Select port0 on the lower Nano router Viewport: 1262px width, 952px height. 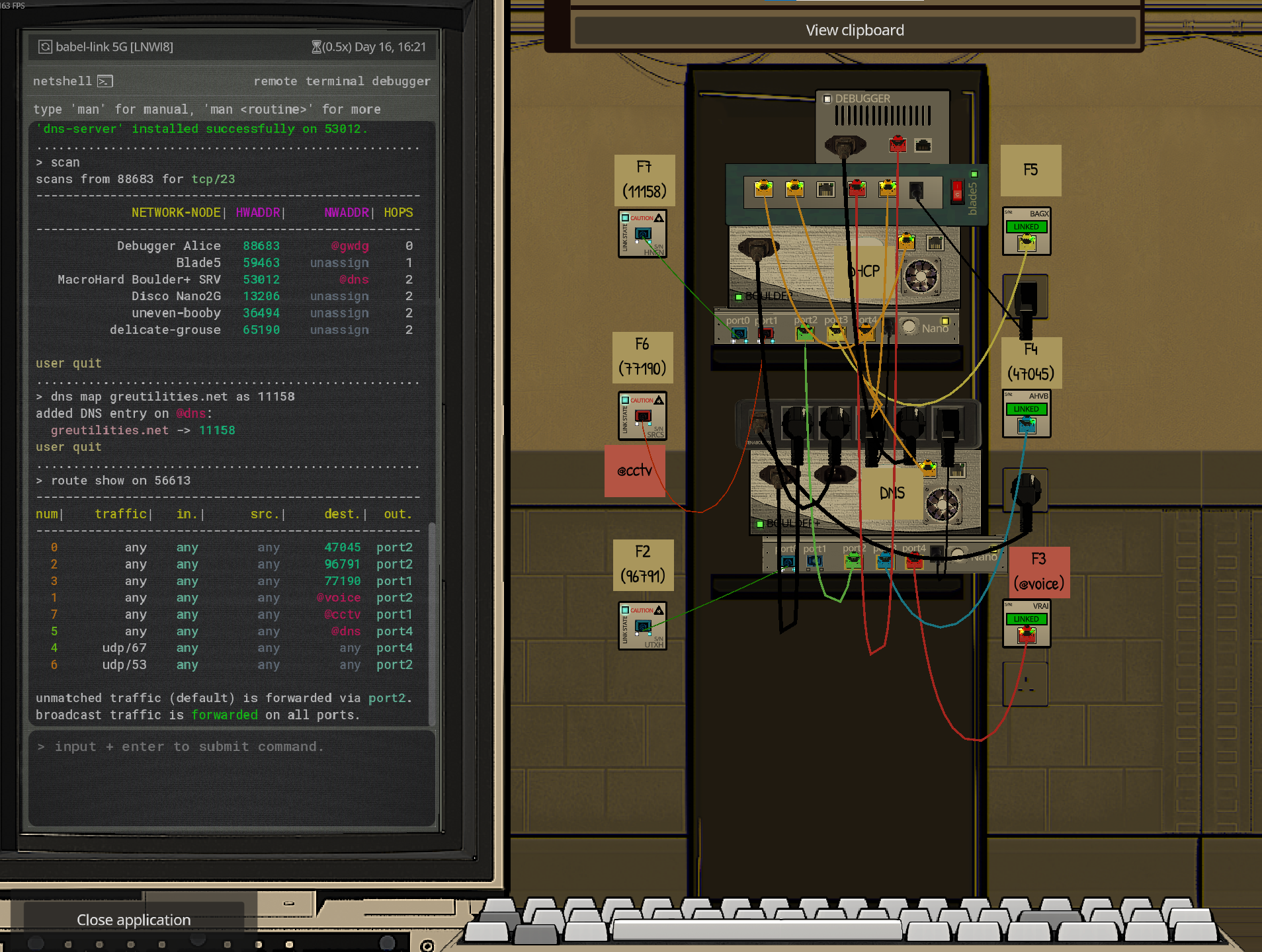788,562
